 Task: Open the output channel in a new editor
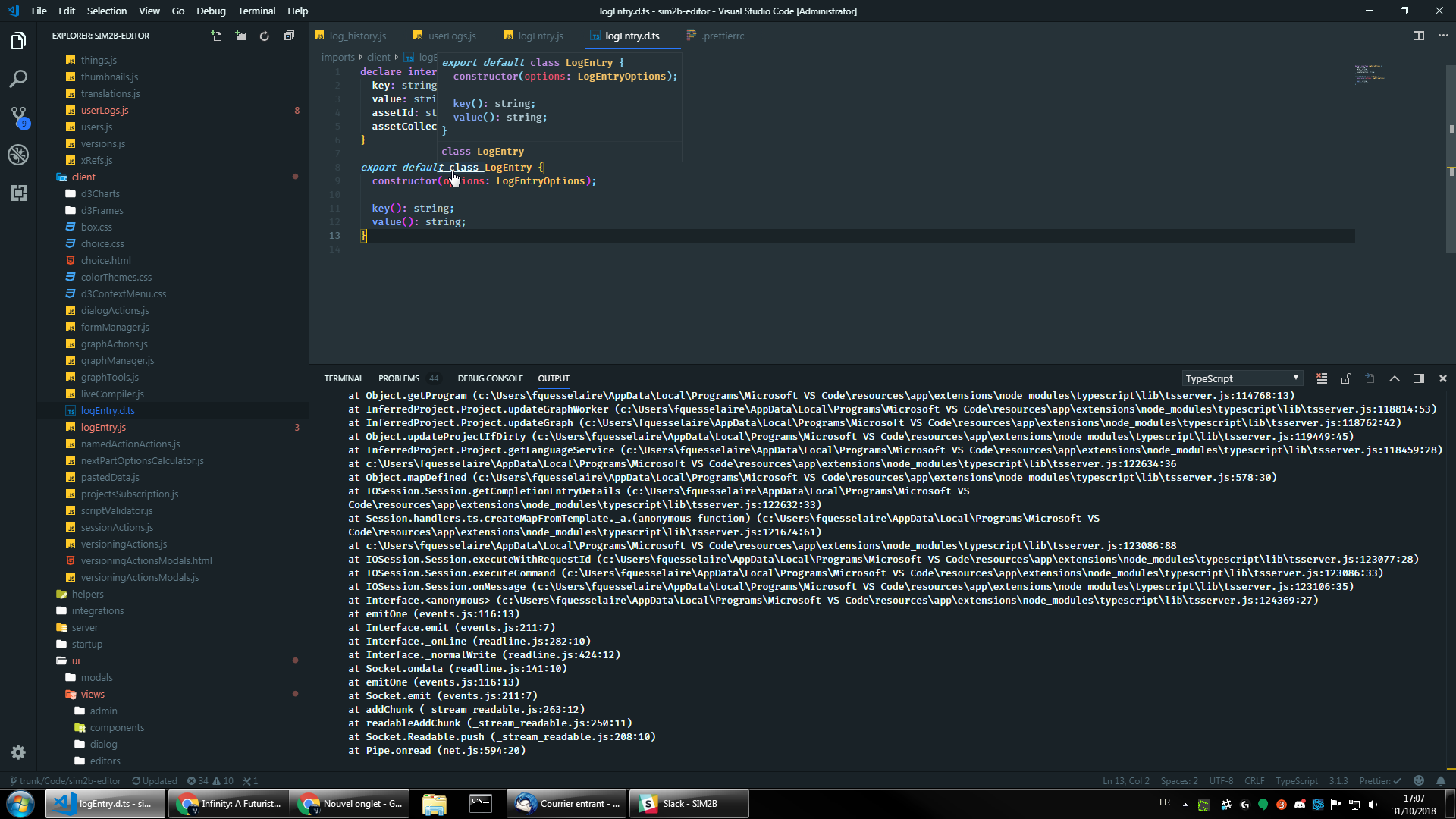coord(1370,378)
